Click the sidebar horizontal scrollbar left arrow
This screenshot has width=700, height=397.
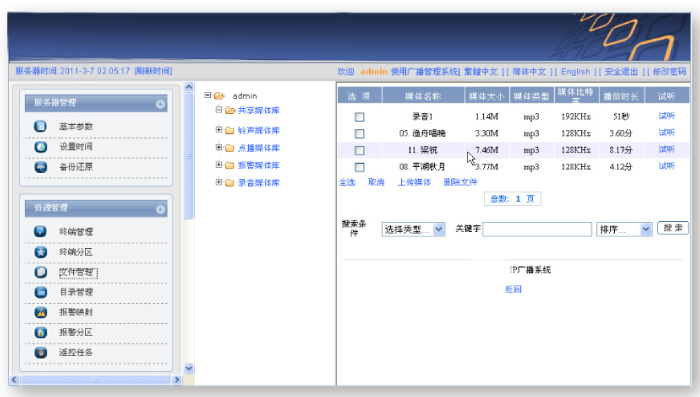(14, 380)
